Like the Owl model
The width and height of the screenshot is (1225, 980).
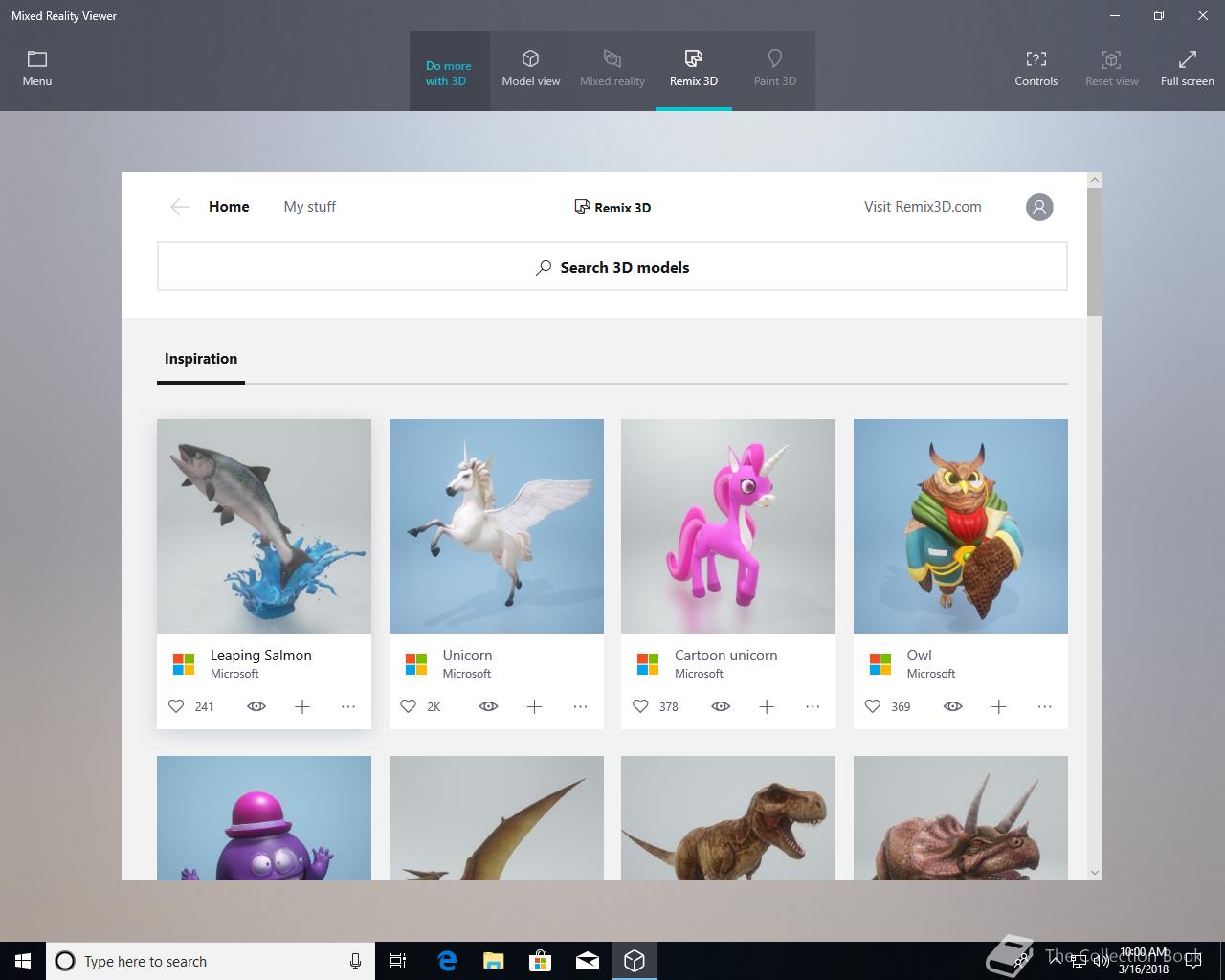coord(873,706)
